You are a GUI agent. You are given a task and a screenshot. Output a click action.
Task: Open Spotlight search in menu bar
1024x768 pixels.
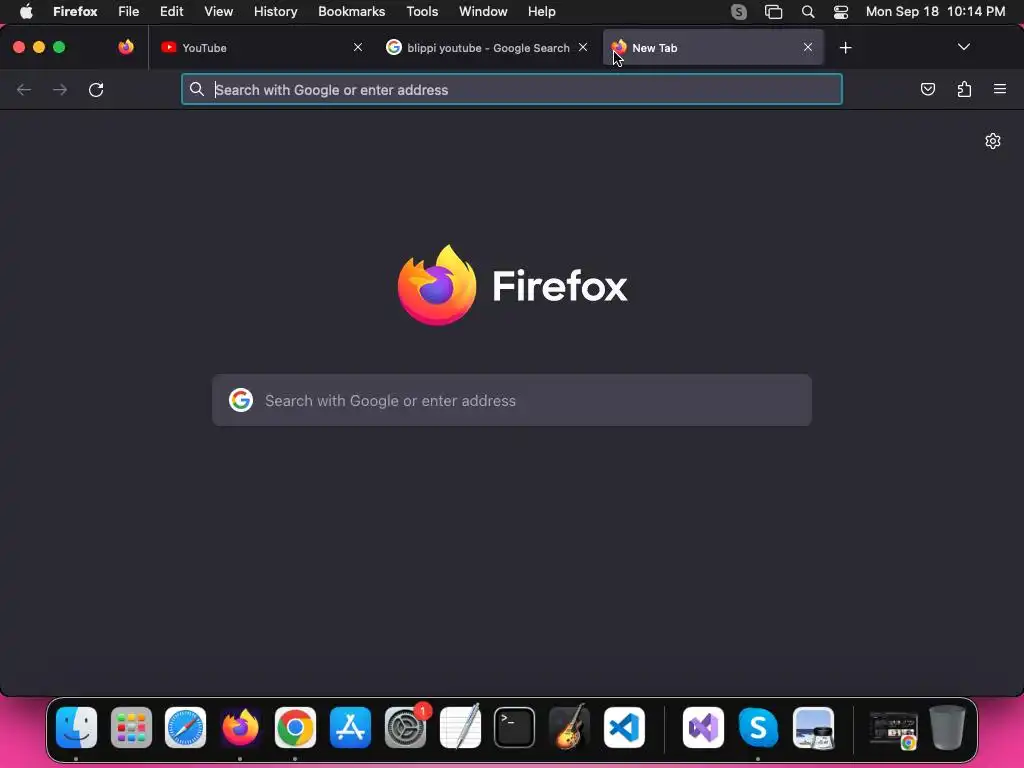coord(808,12)
